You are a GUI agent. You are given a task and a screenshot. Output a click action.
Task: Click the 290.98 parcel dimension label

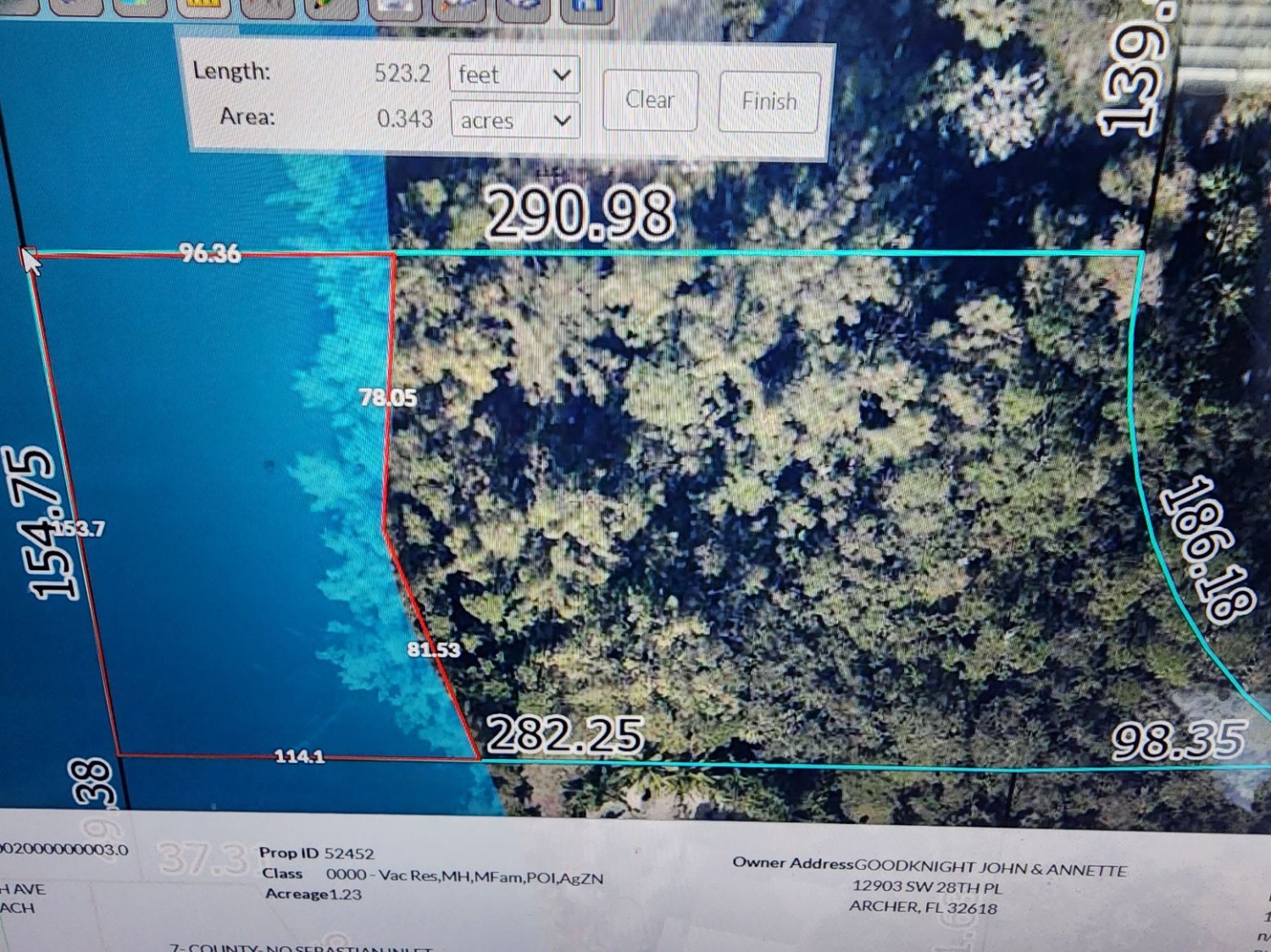(580, 213)
